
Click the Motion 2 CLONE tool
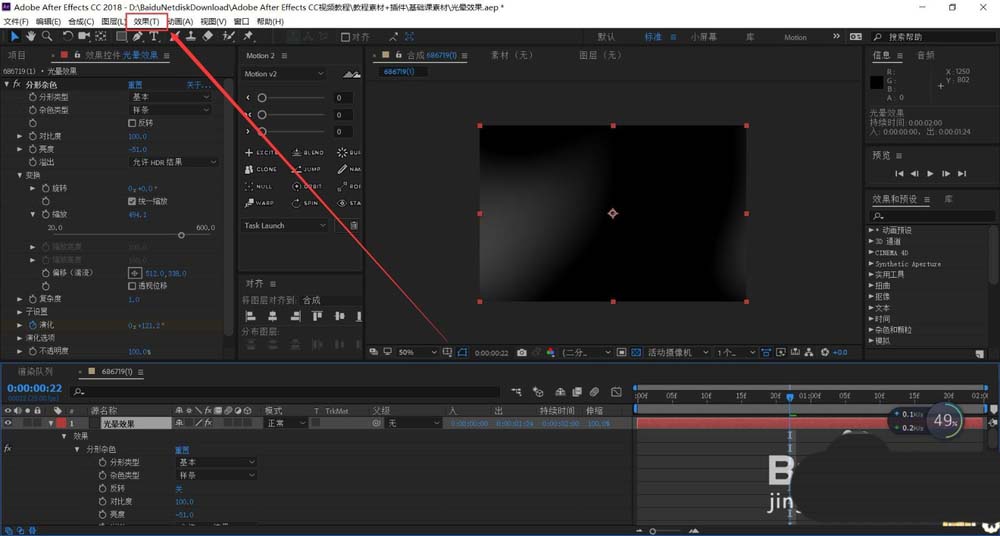click(x=261, y=170)
